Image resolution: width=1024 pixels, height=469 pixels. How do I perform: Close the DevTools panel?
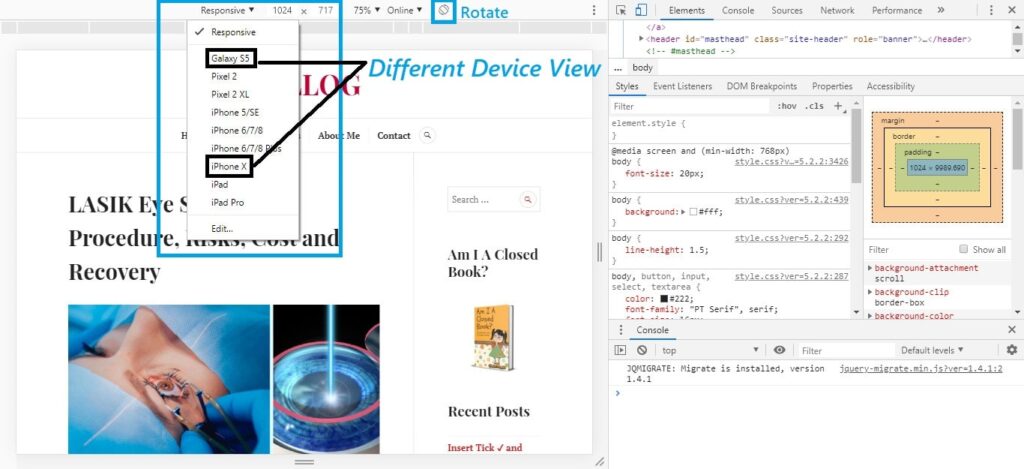pos(1011,10)
